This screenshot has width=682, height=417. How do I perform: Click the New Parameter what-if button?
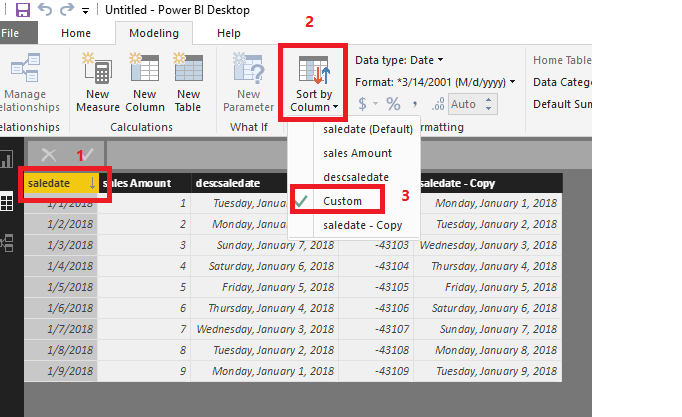click(248, 83)
